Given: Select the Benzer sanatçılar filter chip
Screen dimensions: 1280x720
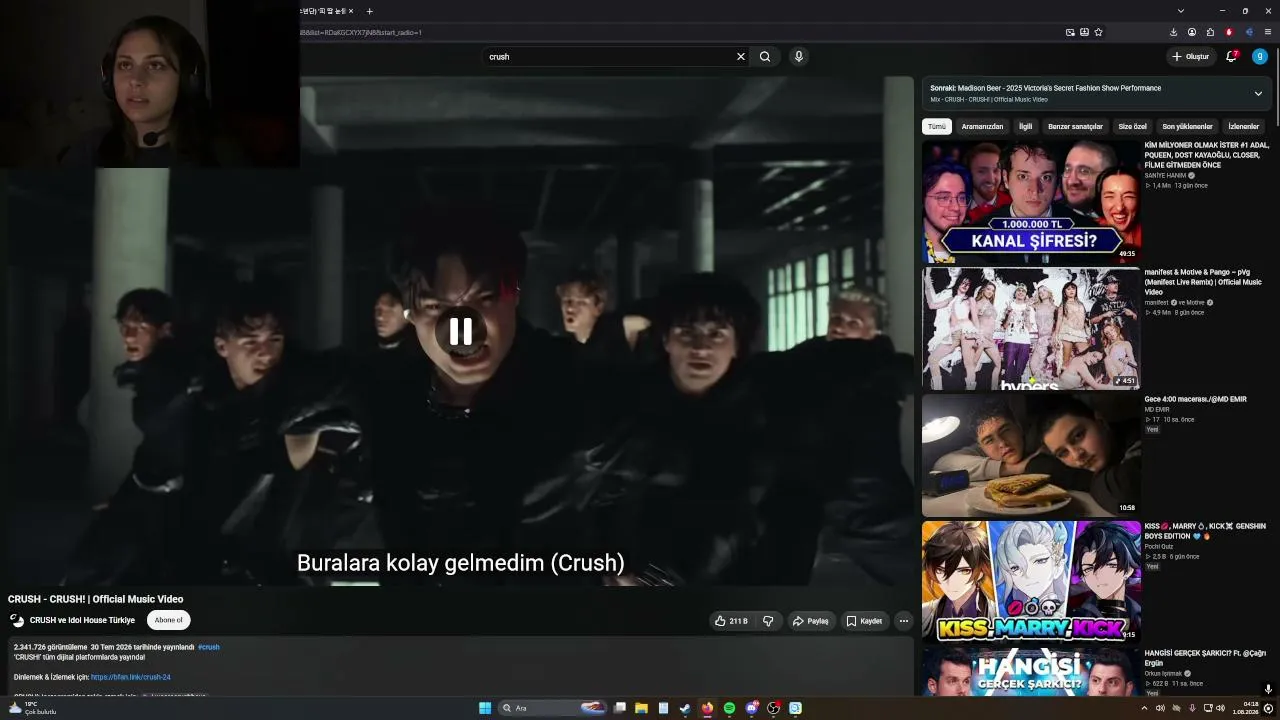Looking at the screenshot, I should 1075,127.
